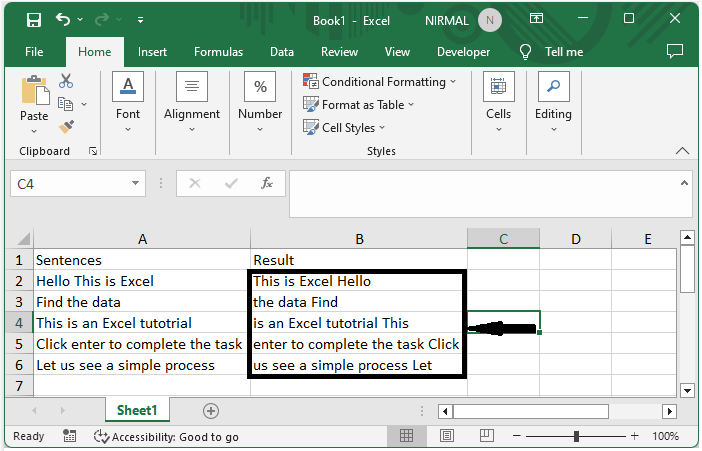The image size is (702, 451).
Task: Click vertical scrollbar up arrow
Action: click(687, 238)
